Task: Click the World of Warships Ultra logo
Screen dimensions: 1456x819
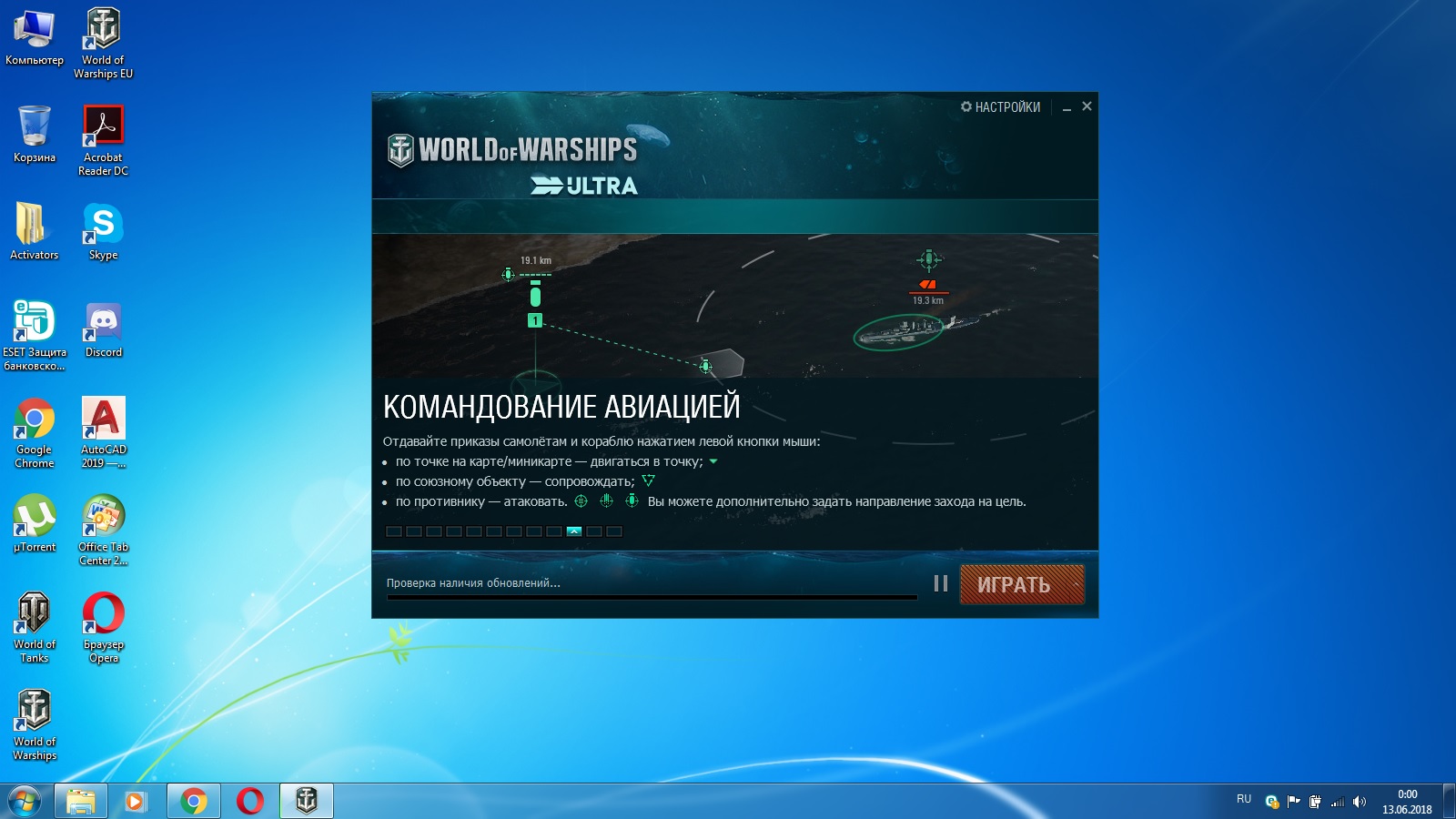Action: [514, 164]
